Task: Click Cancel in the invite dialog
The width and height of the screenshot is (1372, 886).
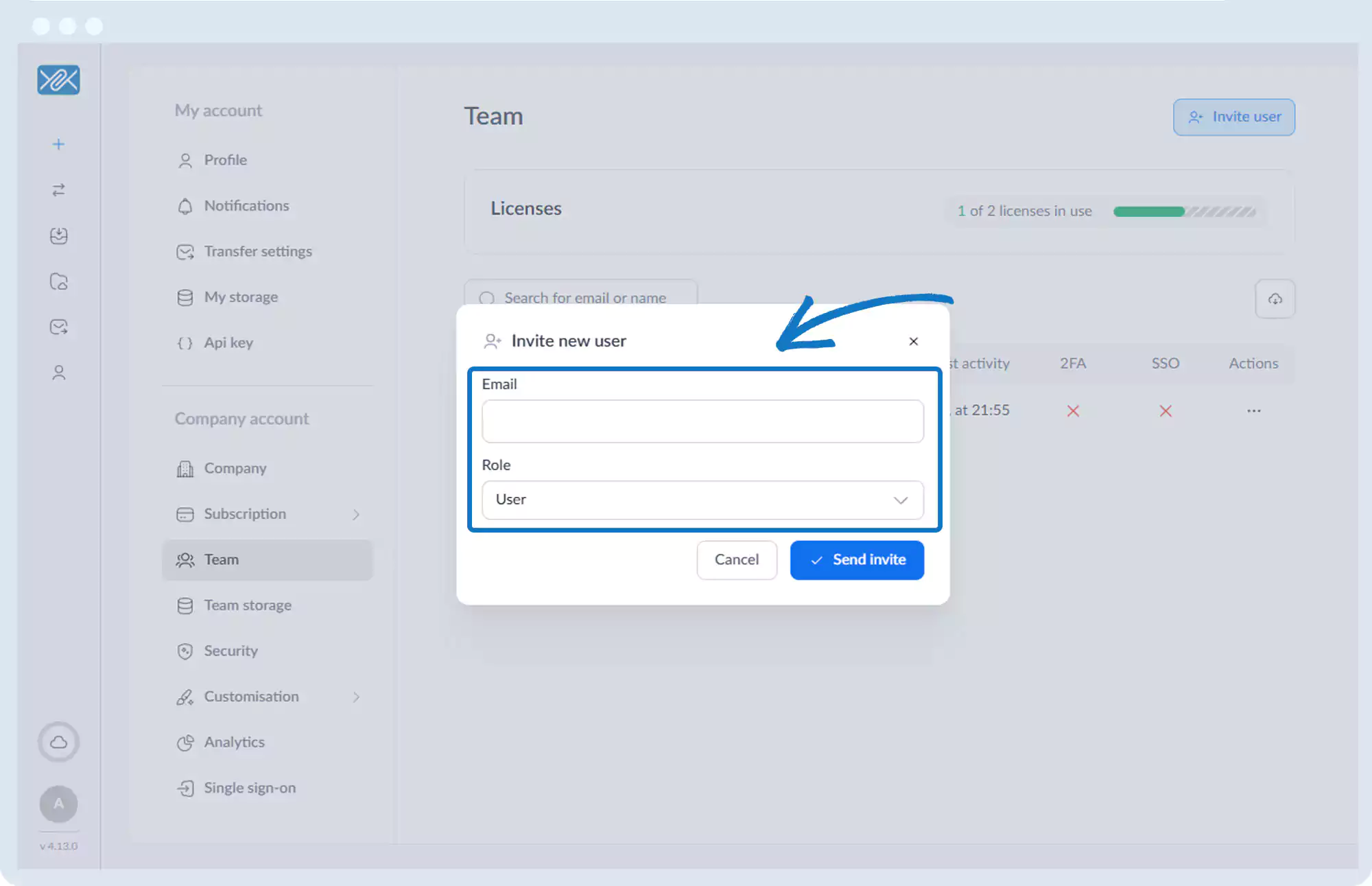Action: tap(736, 560)
